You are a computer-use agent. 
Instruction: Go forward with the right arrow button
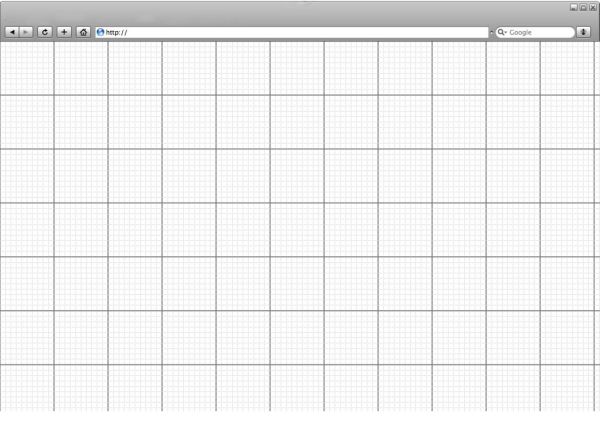pos(26,32)
